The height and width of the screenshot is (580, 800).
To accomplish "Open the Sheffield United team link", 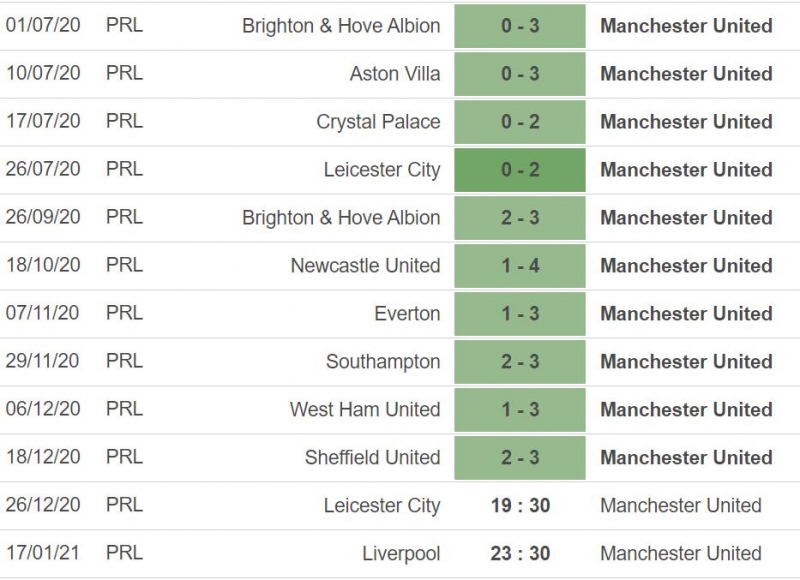I will (x=372, y=458).
